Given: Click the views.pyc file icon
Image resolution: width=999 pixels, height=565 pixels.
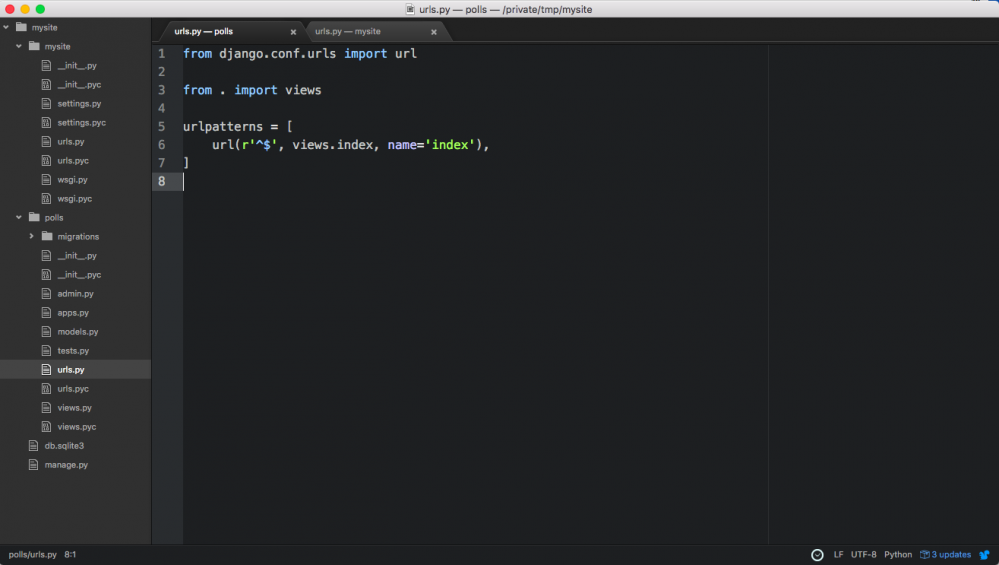Looking at the screenshot, I should [x=46, y=427].
